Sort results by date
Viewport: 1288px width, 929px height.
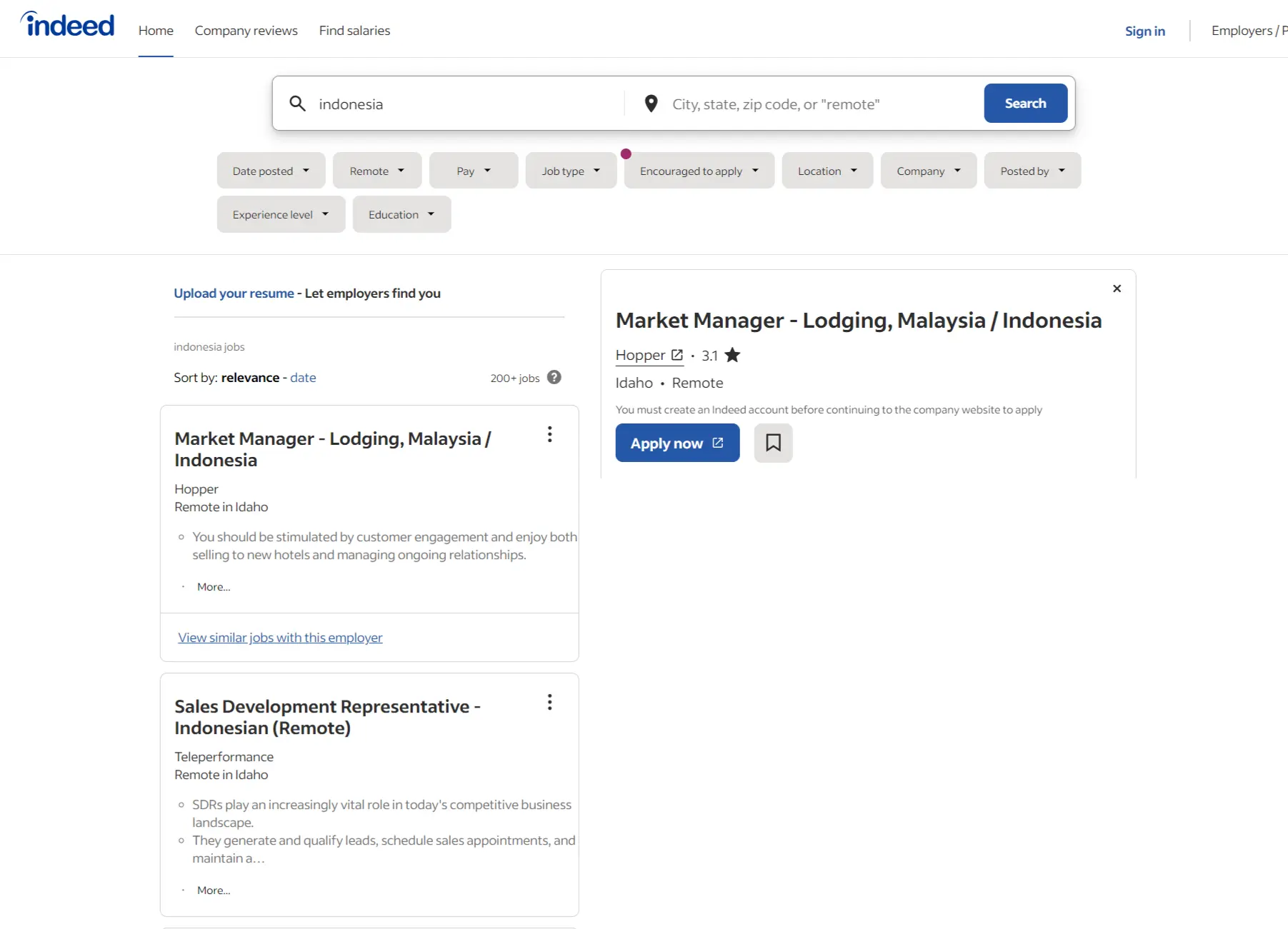pos(303,377)
